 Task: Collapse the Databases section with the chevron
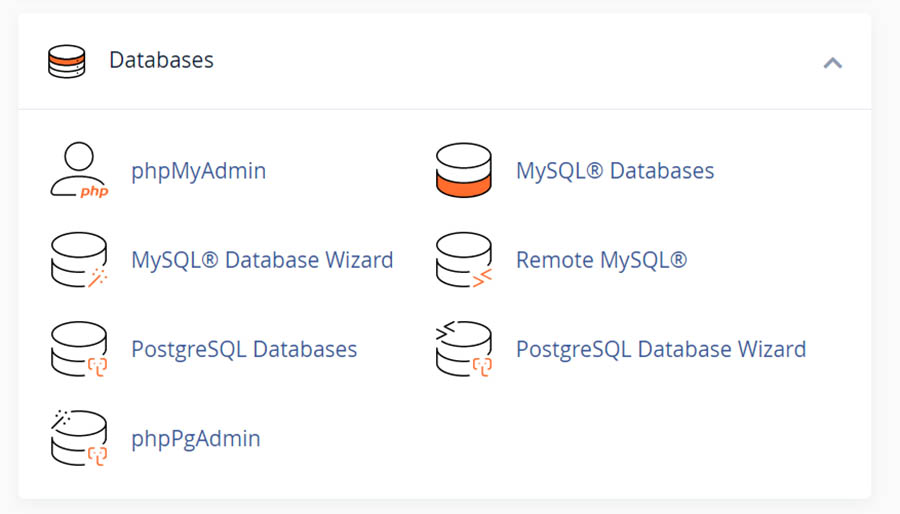[x=832, y=62]
